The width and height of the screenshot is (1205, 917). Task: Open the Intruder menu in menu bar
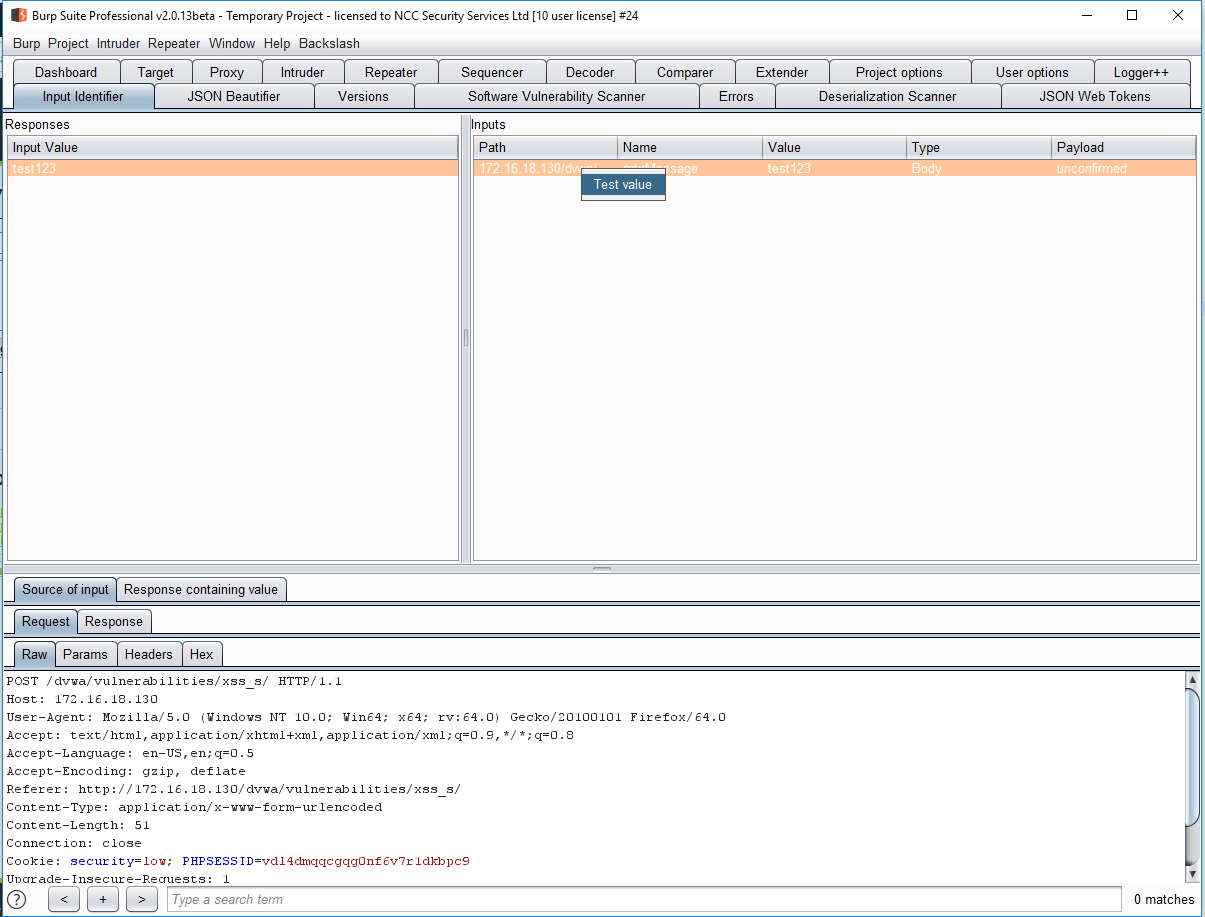118,43
